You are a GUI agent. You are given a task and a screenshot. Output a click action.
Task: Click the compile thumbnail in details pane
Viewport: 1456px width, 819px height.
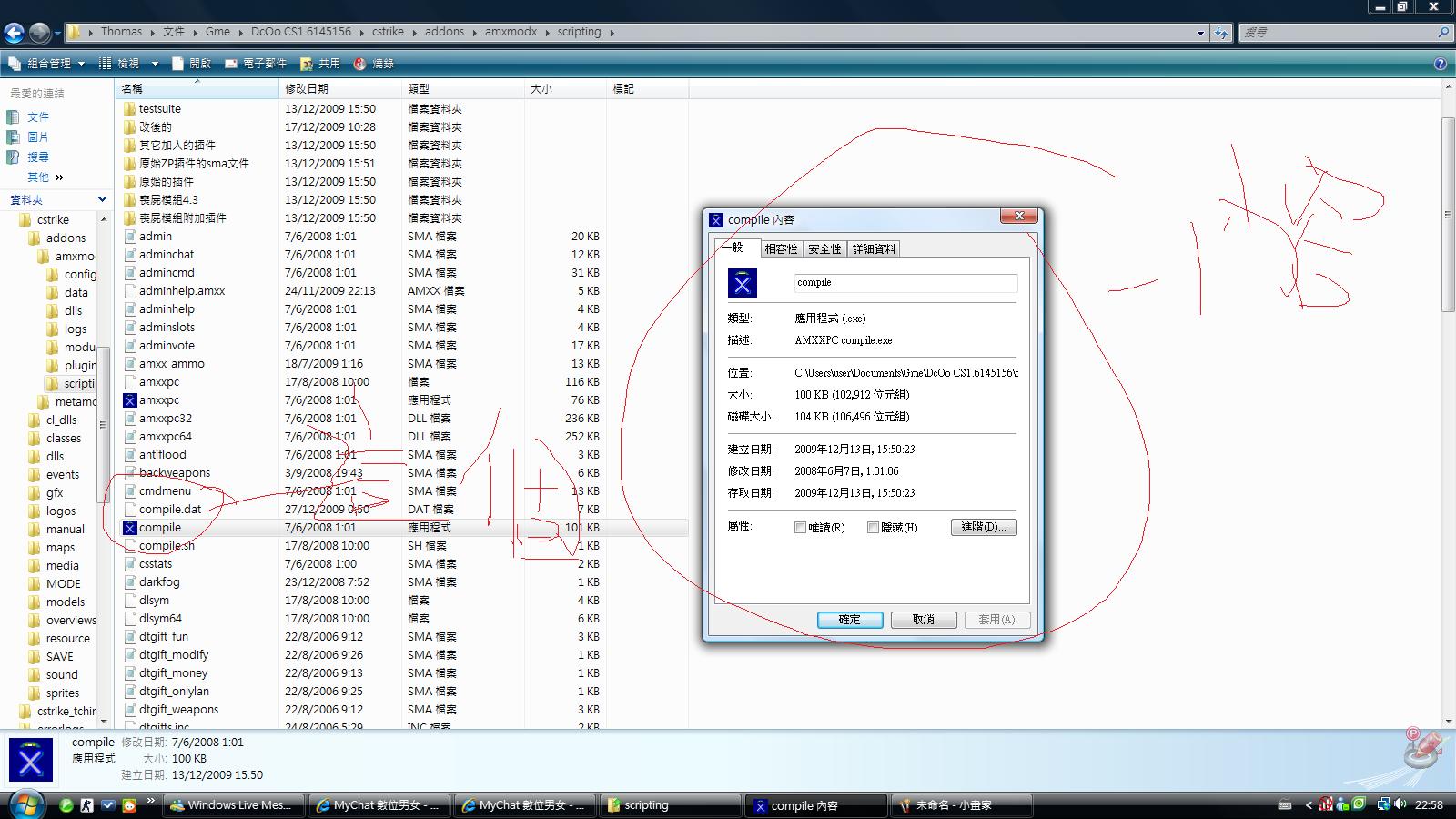point(31,760)
